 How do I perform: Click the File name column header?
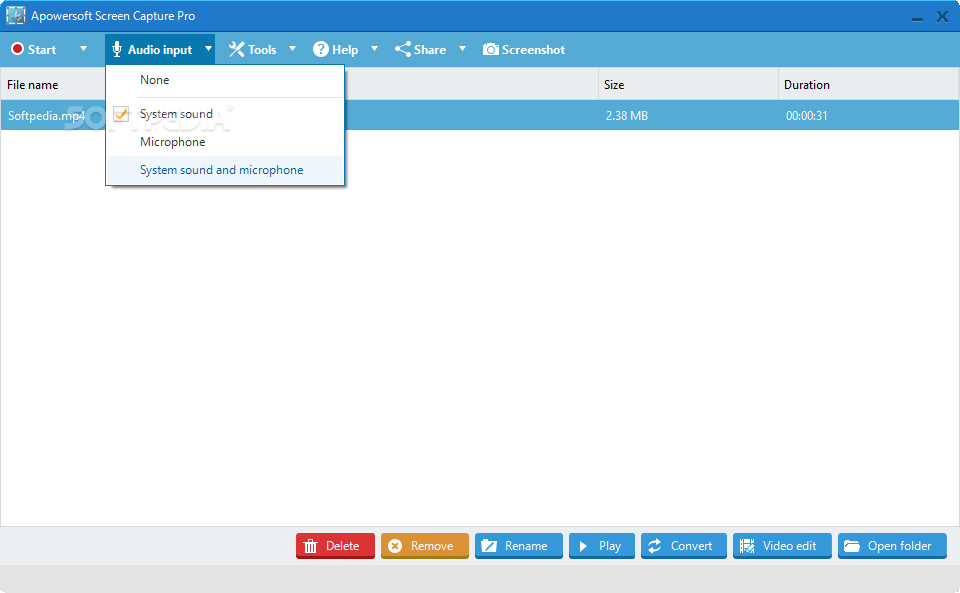[x=32, y=85]
